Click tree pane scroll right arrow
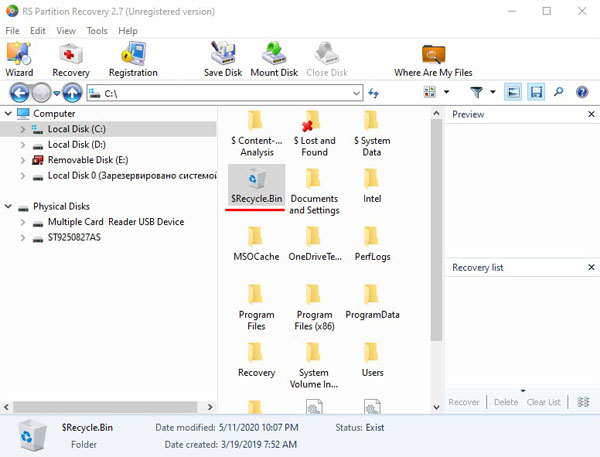600x457 pixels. tap(210, 407)
